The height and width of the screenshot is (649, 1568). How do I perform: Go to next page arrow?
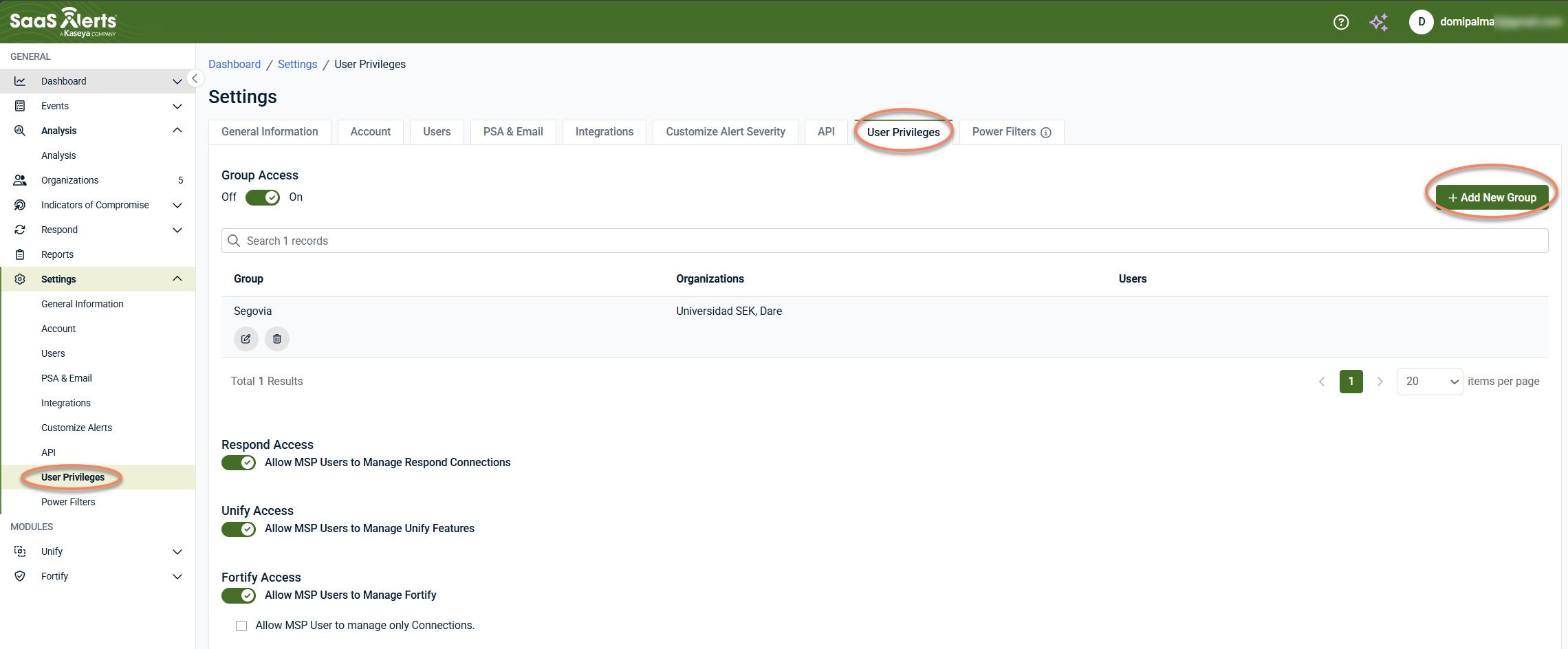tap(1380, 382)
